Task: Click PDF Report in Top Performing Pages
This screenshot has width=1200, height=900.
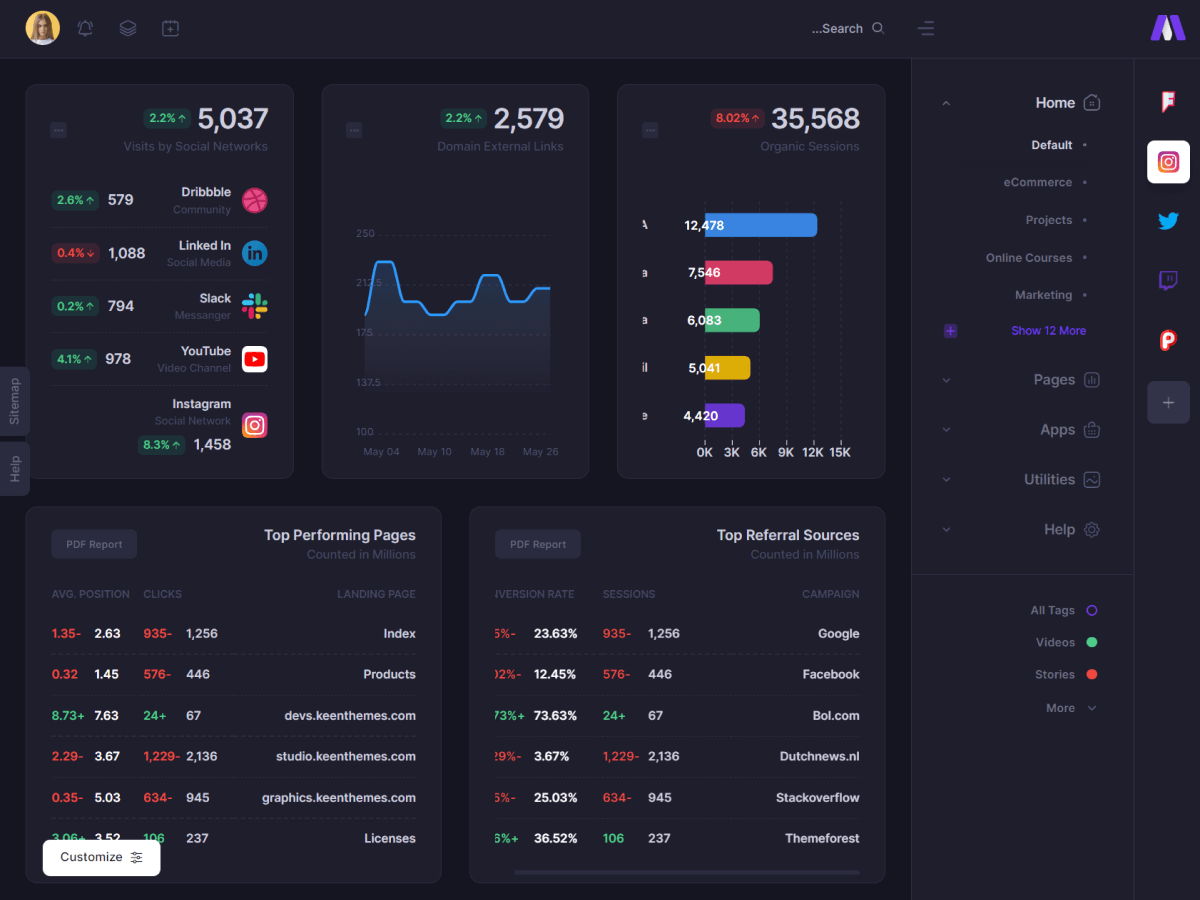Action: [94, 544]
